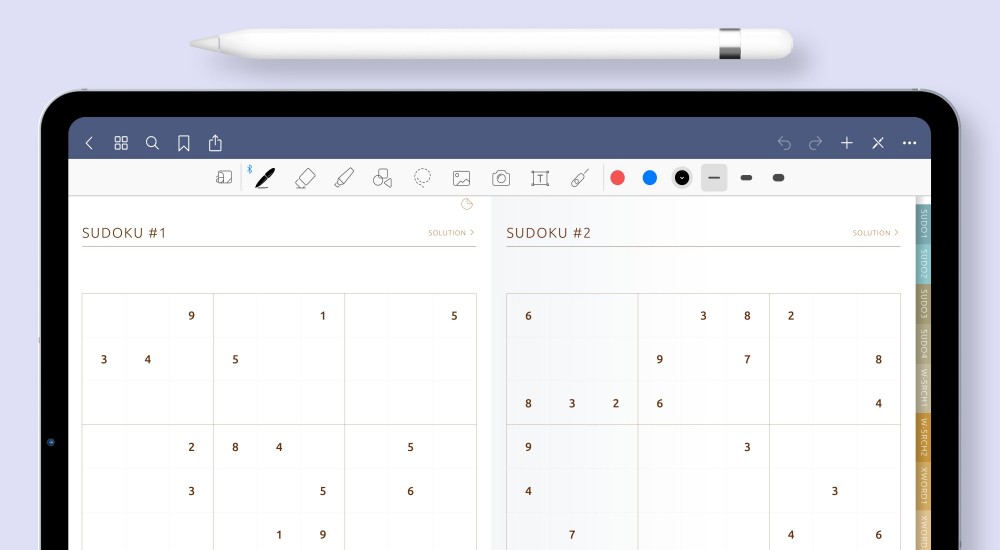Toggle the zoom window tool
The width and height of the screenshot is (1000, 550).
tap(224, 178)
